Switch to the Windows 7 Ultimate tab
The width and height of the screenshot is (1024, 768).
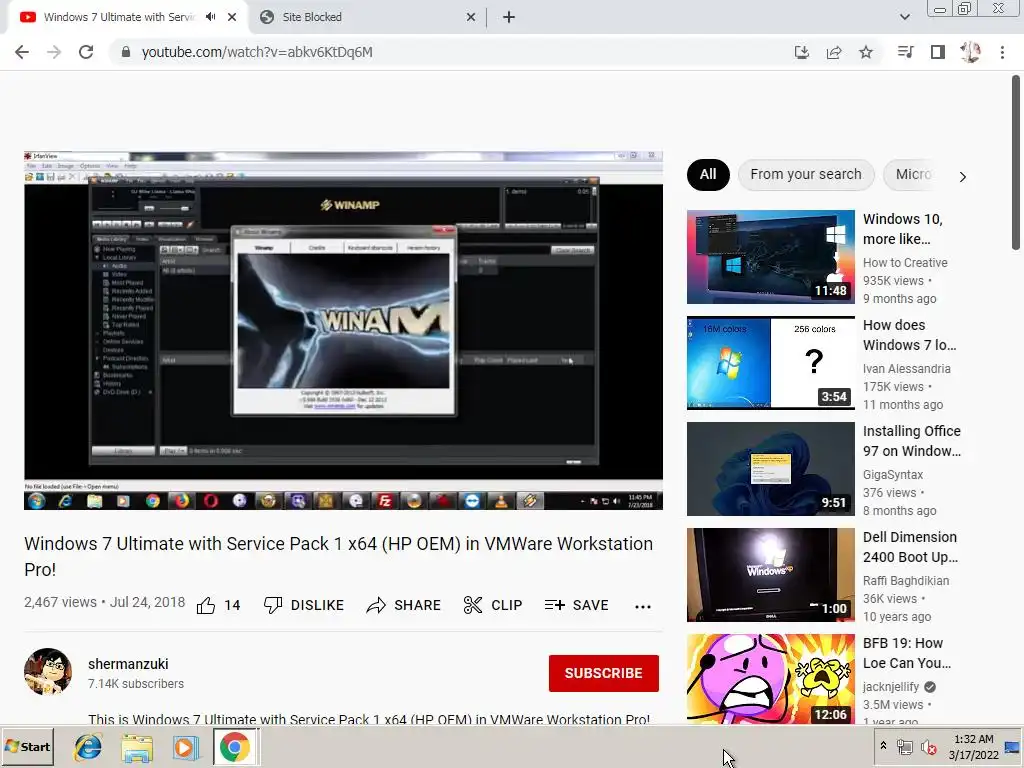[127, 17]
